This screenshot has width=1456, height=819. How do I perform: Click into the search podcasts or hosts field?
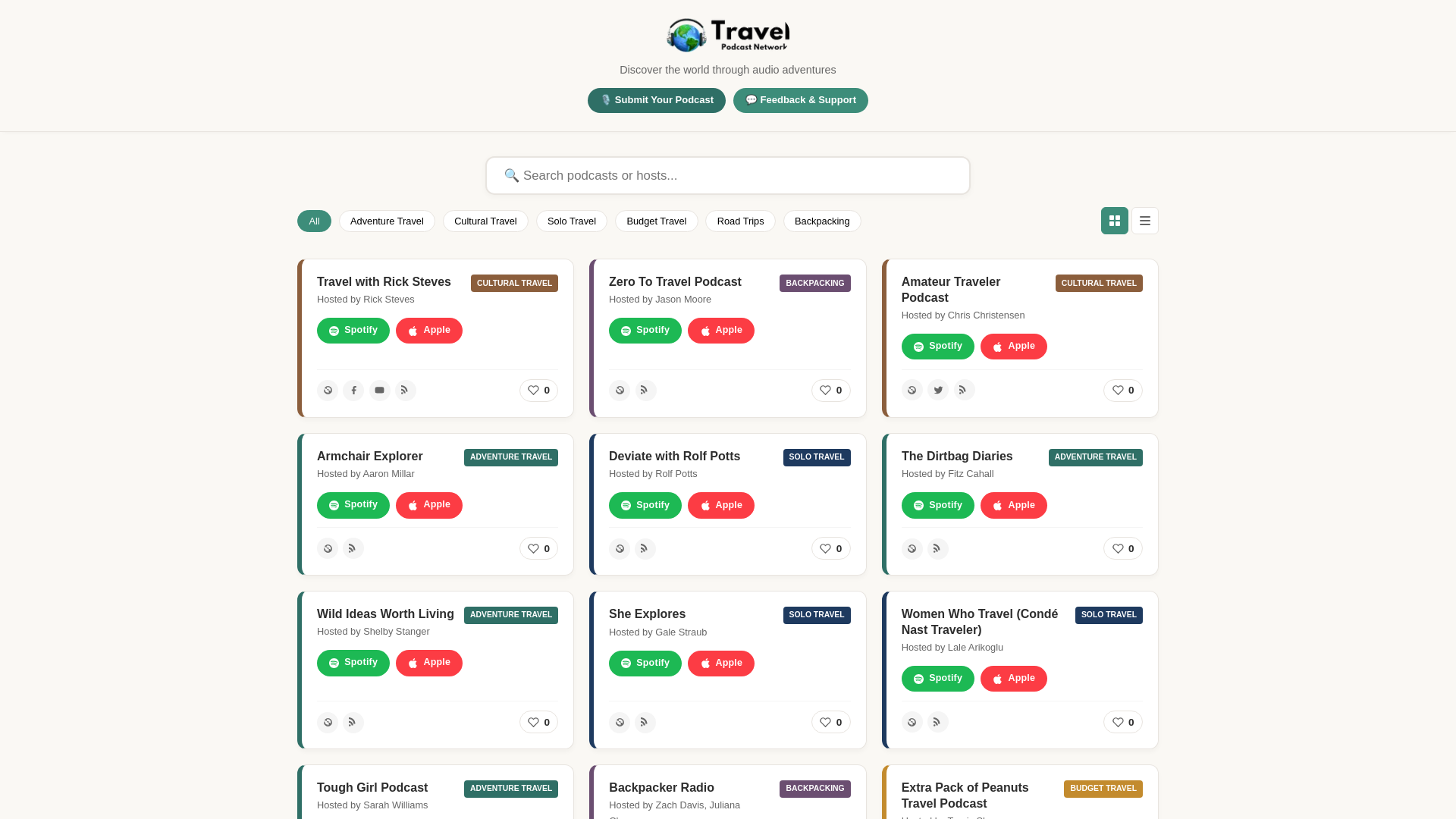point(728,176)
